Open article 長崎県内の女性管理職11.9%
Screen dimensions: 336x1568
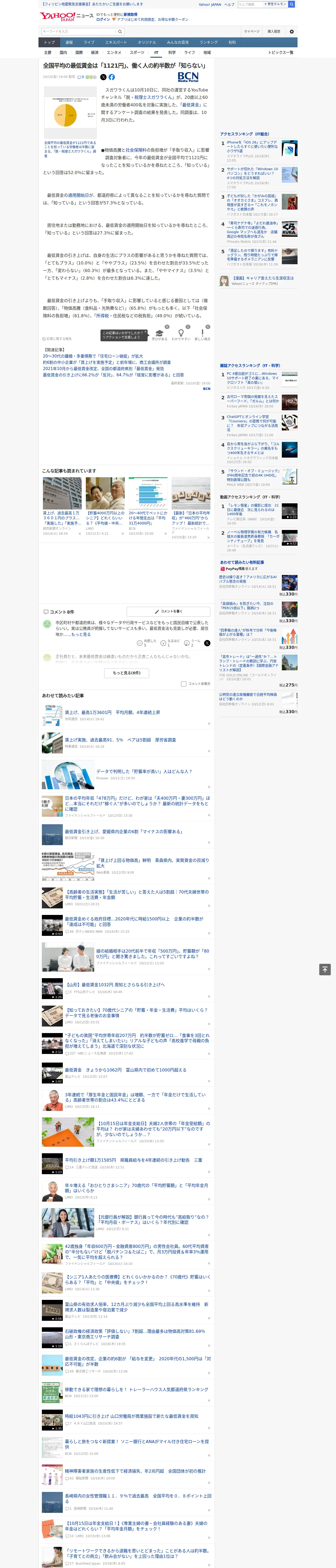[x=138, y=1498]
